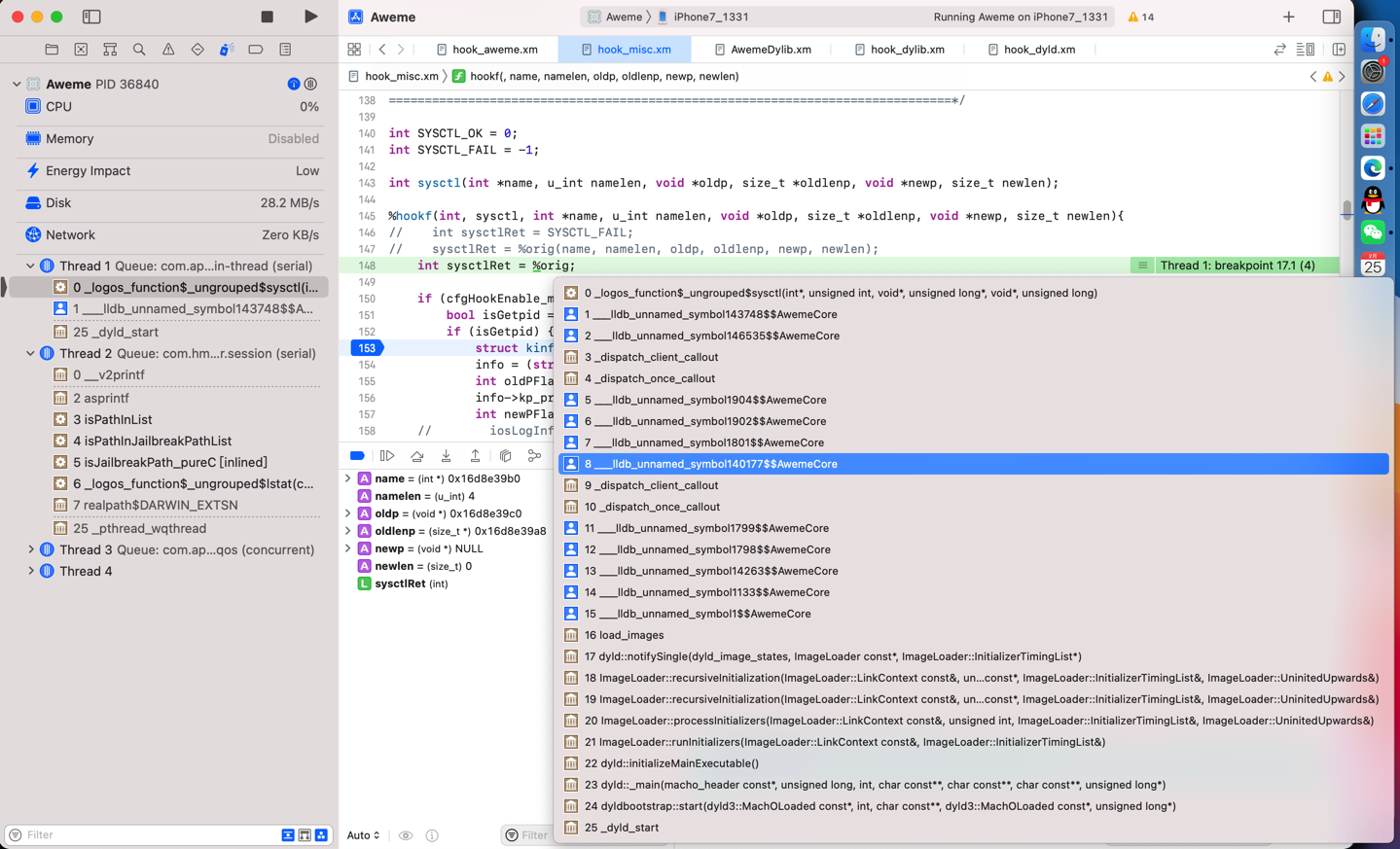Expand the oldp variable
1400x849 pixels.
coord(347,513)
